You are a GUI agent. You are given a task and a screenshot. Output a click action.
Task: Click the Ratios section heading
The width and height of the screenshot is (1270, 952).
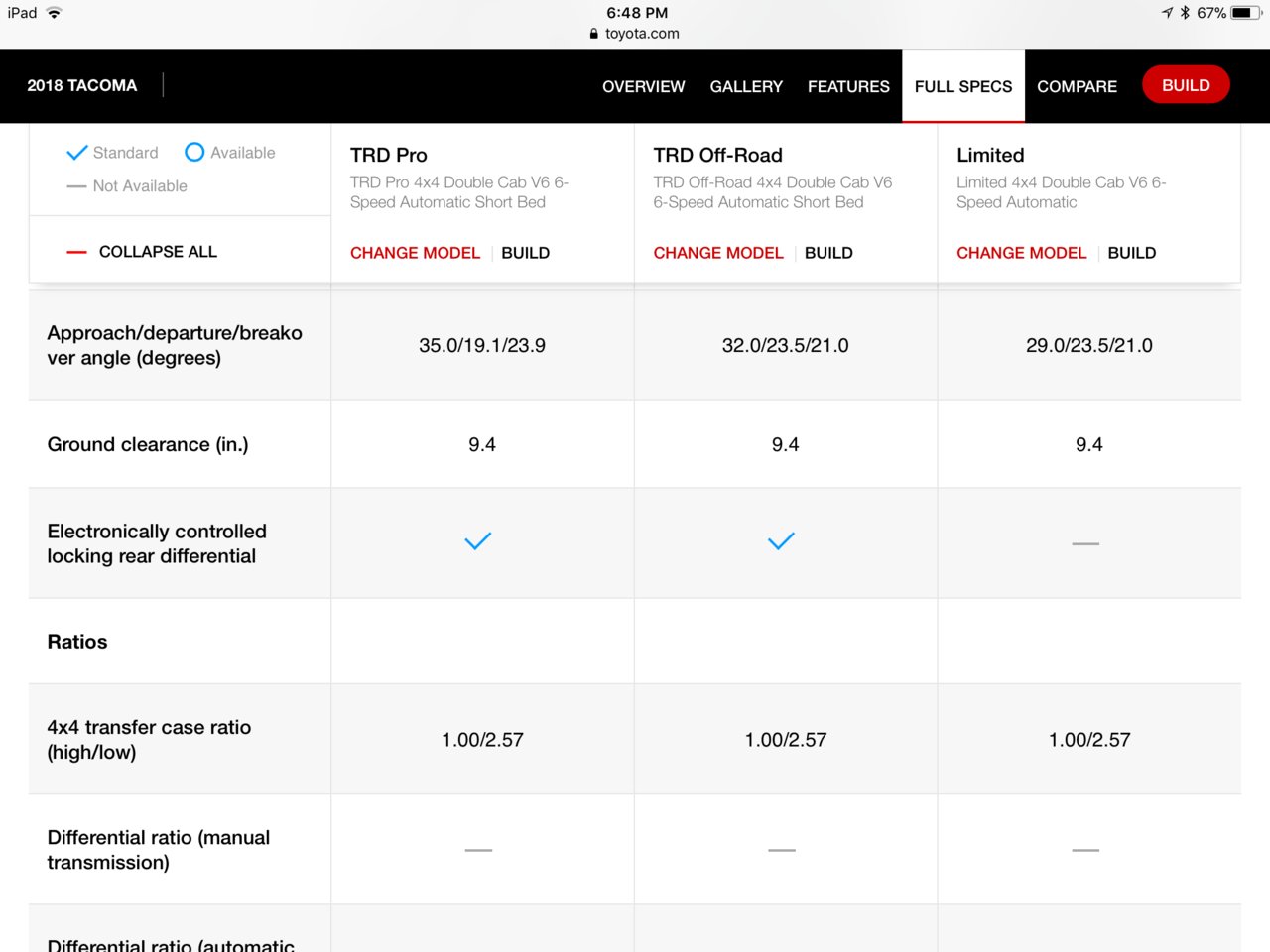(77, 642)
